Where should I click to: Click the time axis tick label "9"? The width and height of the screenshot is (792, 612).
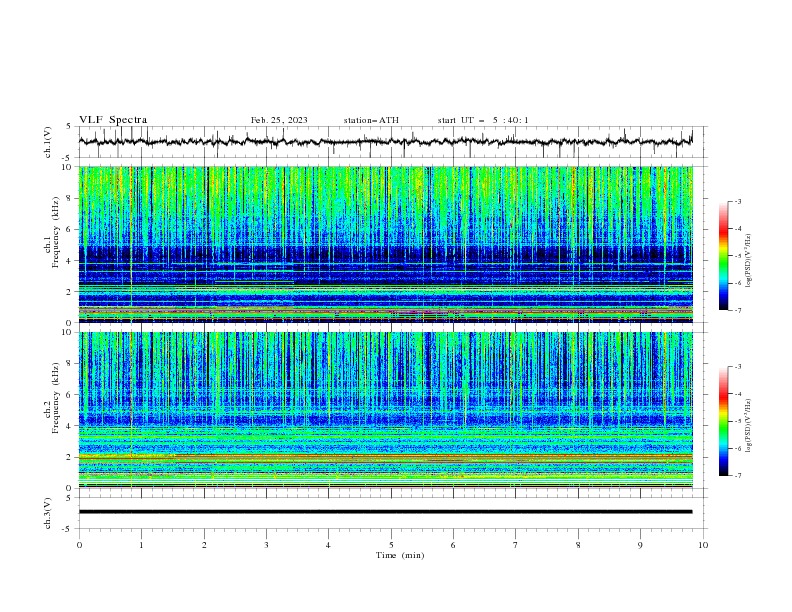(x=640, y=545)
